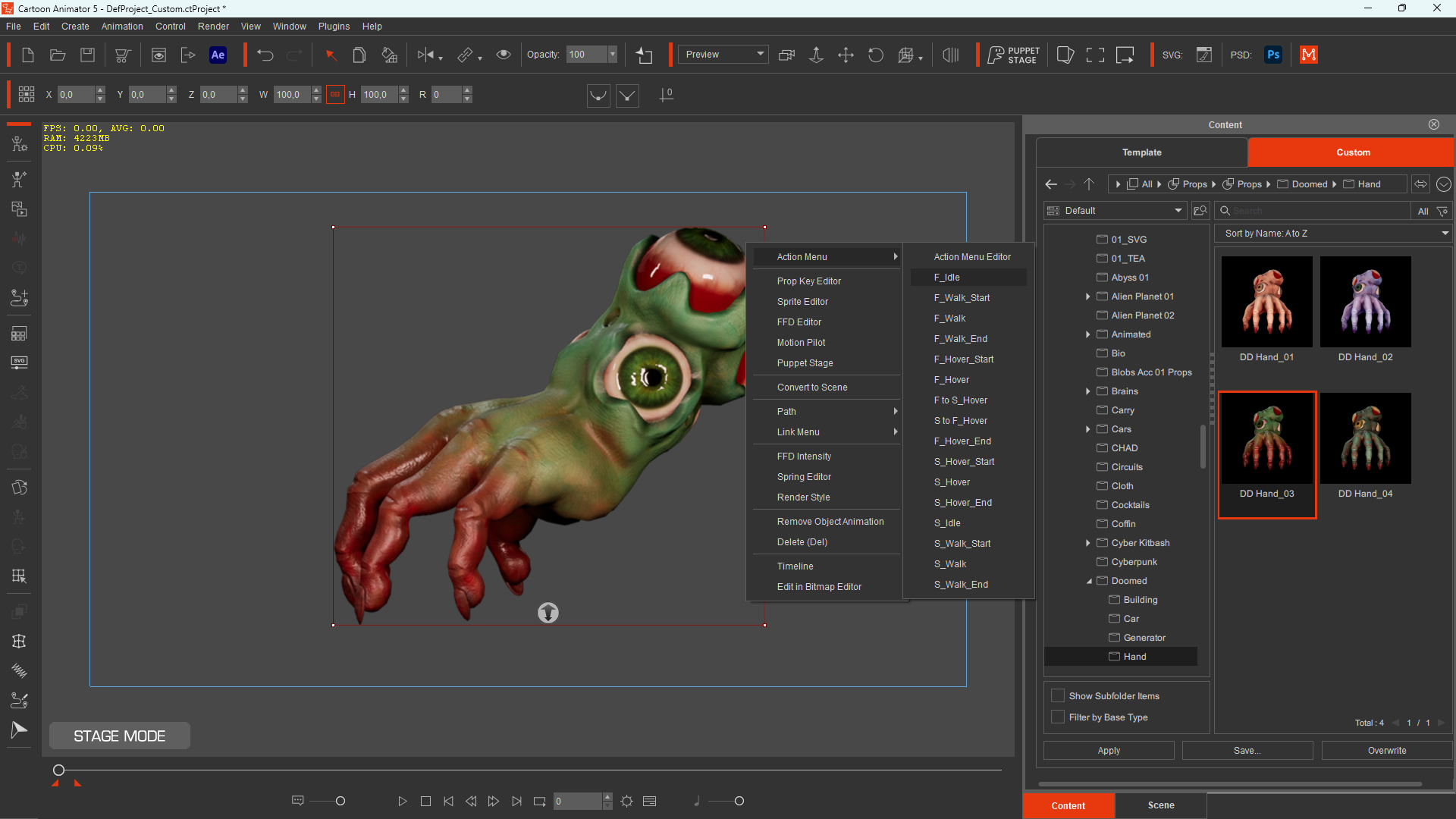Viewport: 1456px width, 819px height.
Task: Click the timeline scrubber playhead
Action: [58, 770]
